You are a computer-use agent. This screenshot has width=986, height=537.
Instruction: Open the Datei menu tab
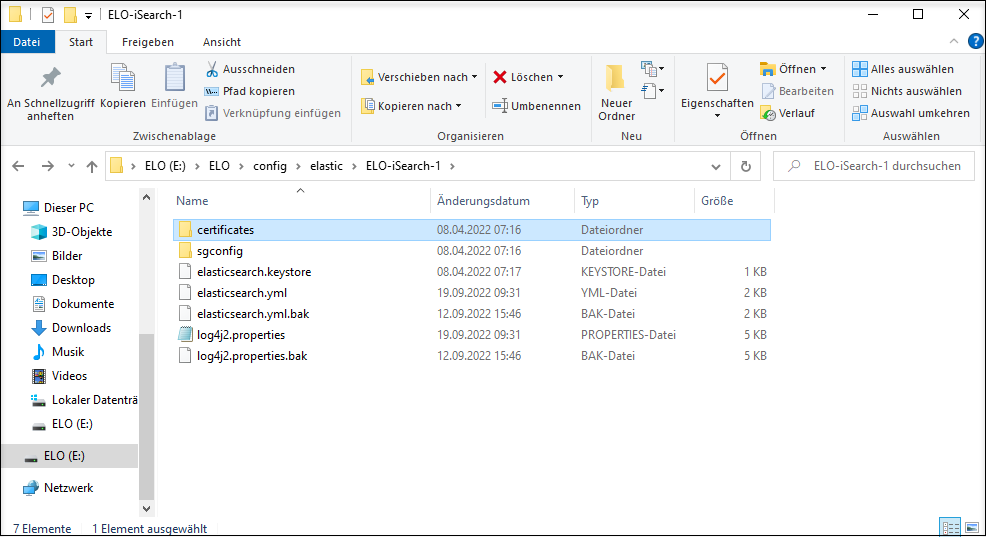click(x=26, y=42)
